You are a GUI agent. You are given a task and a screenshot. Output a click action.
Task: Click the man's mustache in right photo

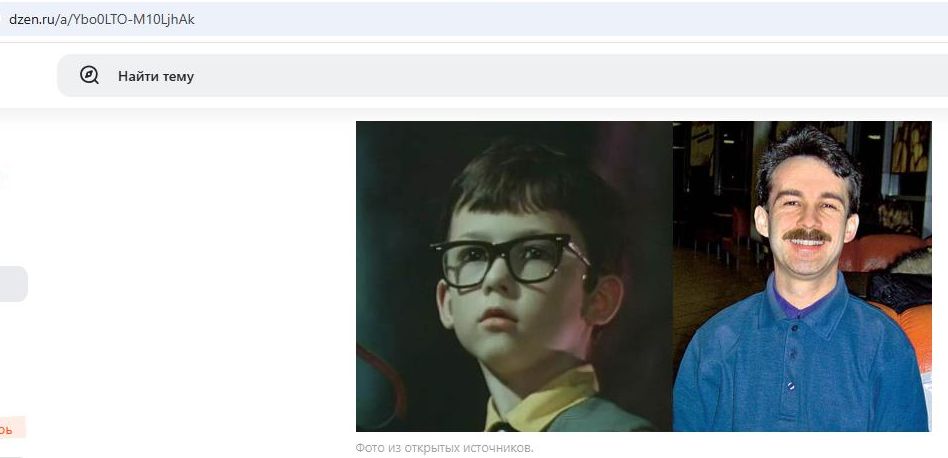[x=807, y=234]
